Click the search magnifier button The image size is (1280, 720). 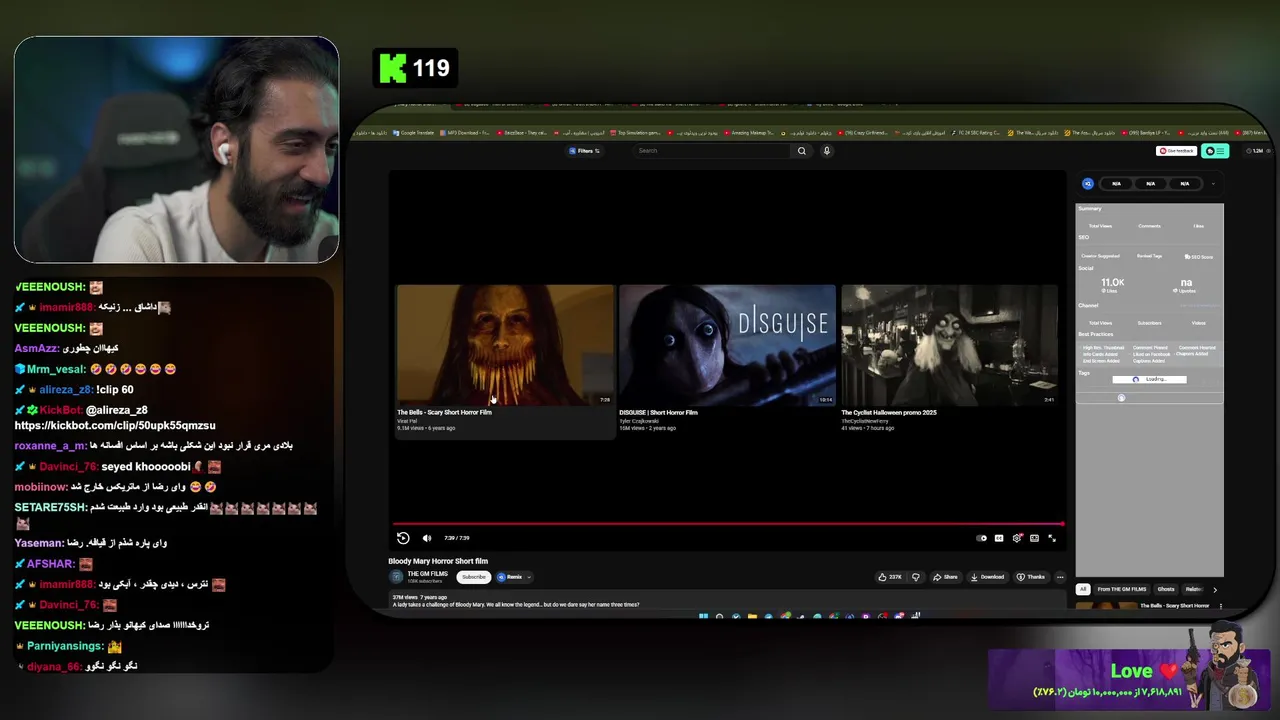coord(801,151)
